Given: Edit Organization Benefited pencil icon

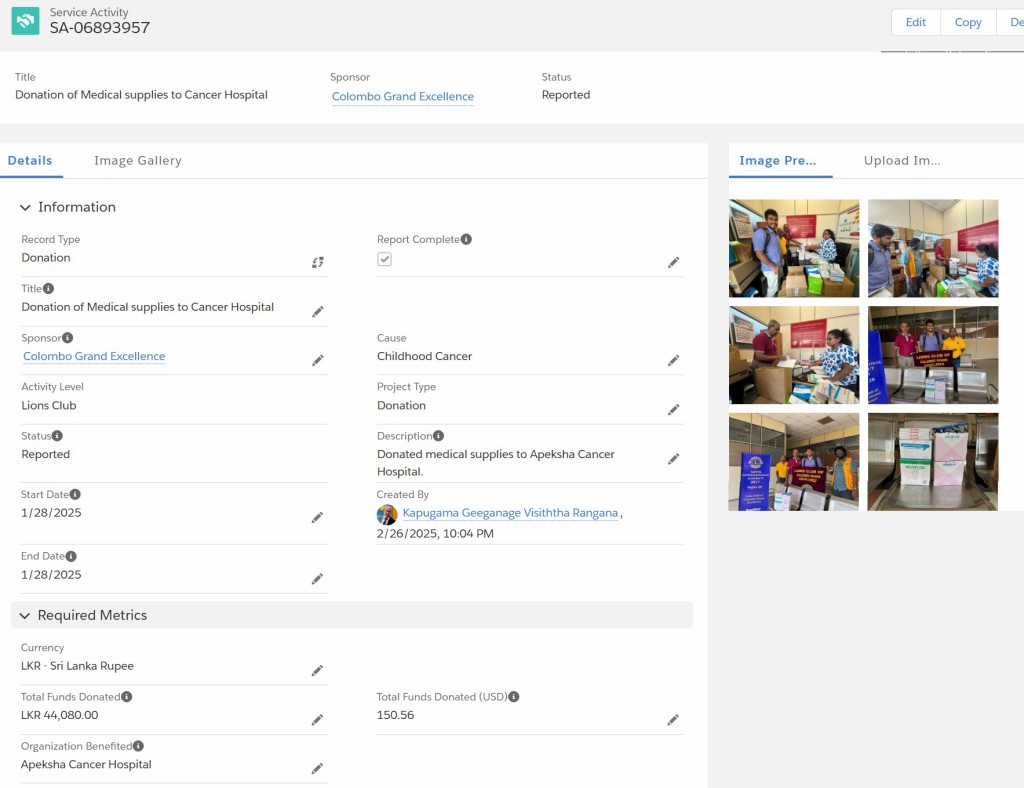Looking at the screenshot, I should coord(317,768).
